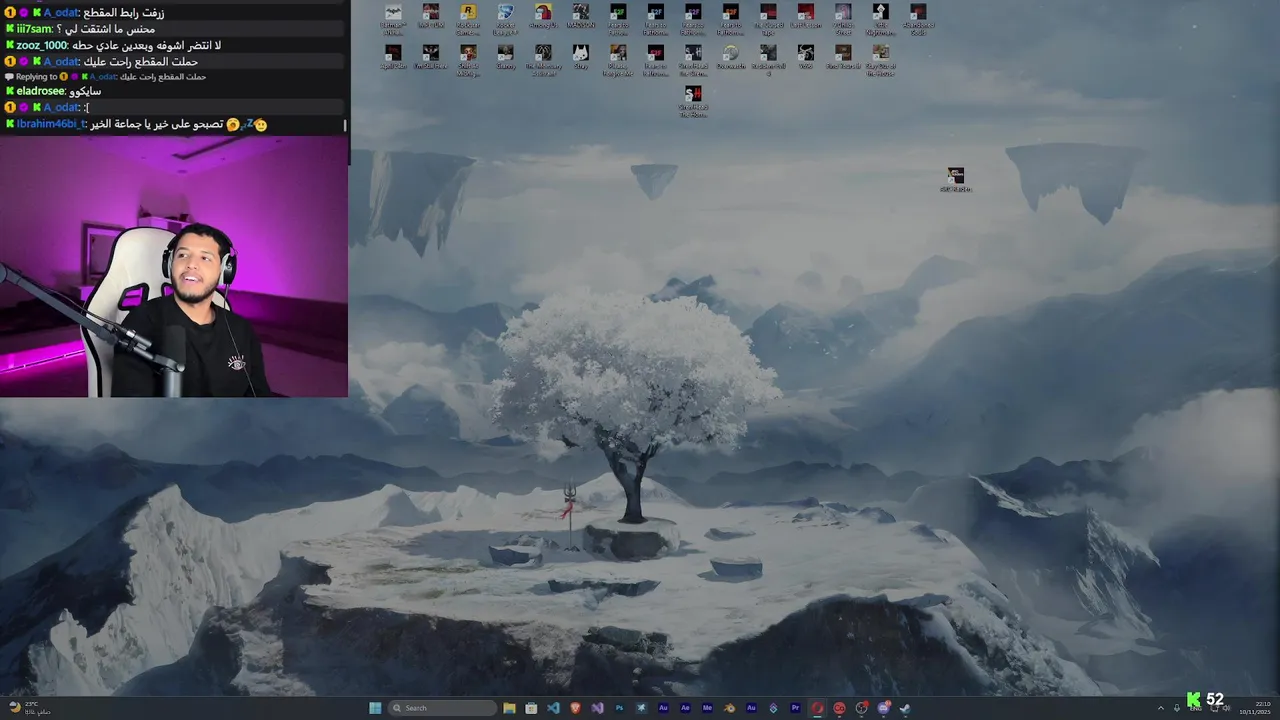Launch Visual Studio Code from taskbar
The image size is (1280, 720).
click(x=553, y=708)
